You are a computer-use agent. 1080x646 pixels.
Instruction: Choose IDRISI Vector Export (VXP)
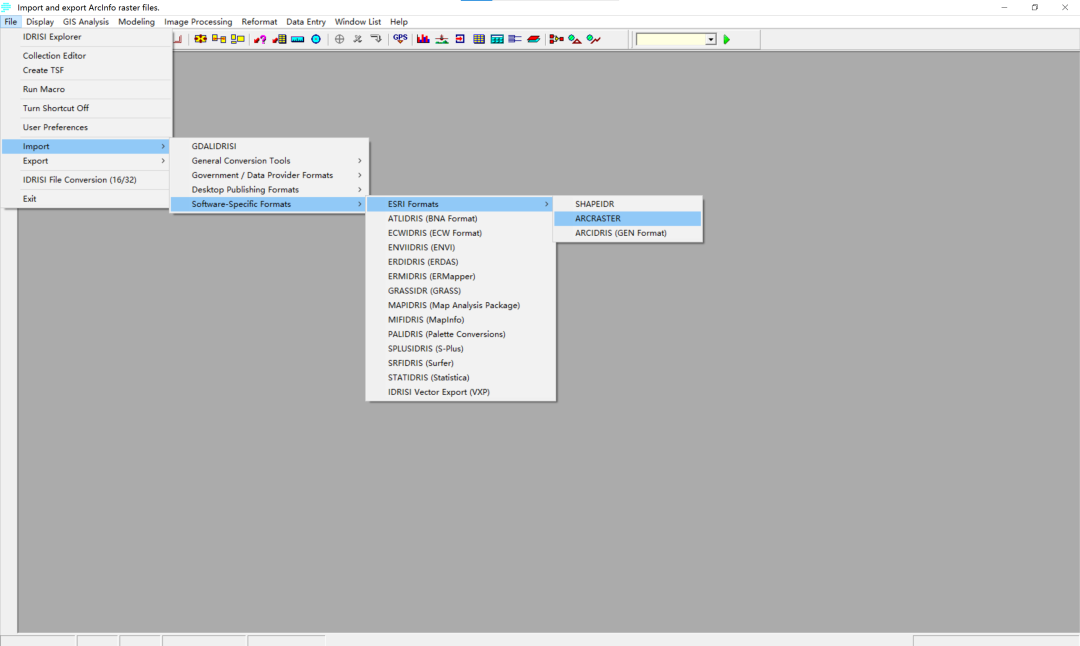[461, 392]
